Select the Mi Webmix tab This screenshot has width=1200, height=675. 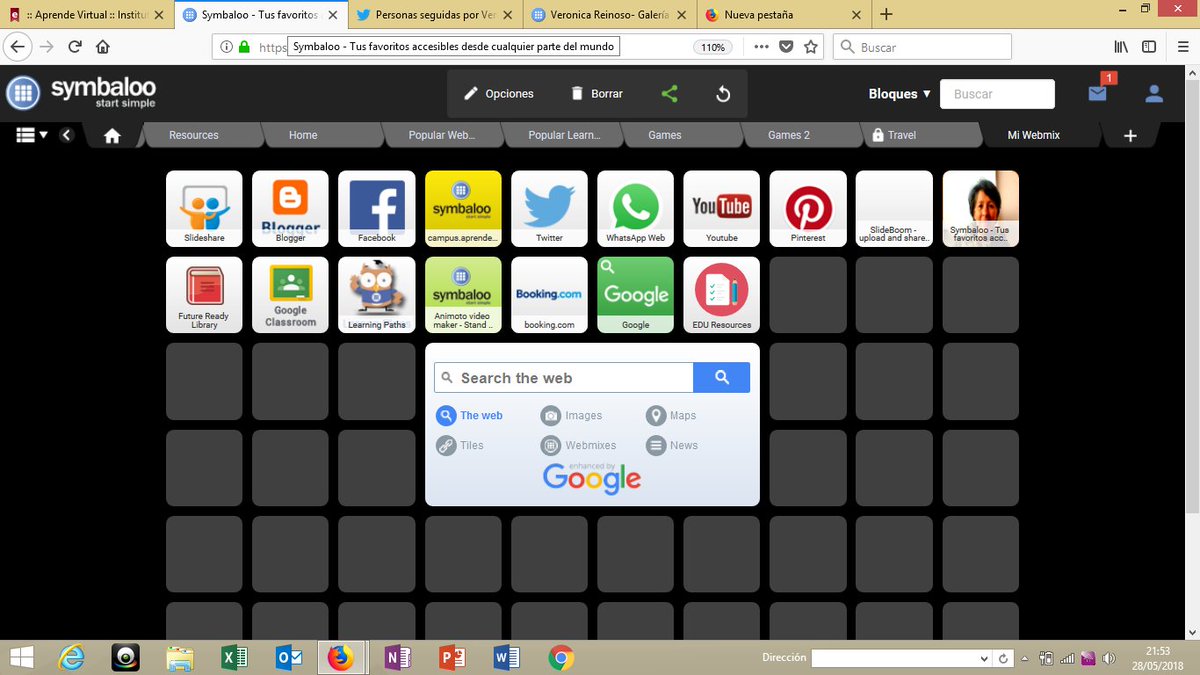coord(1034,135)
